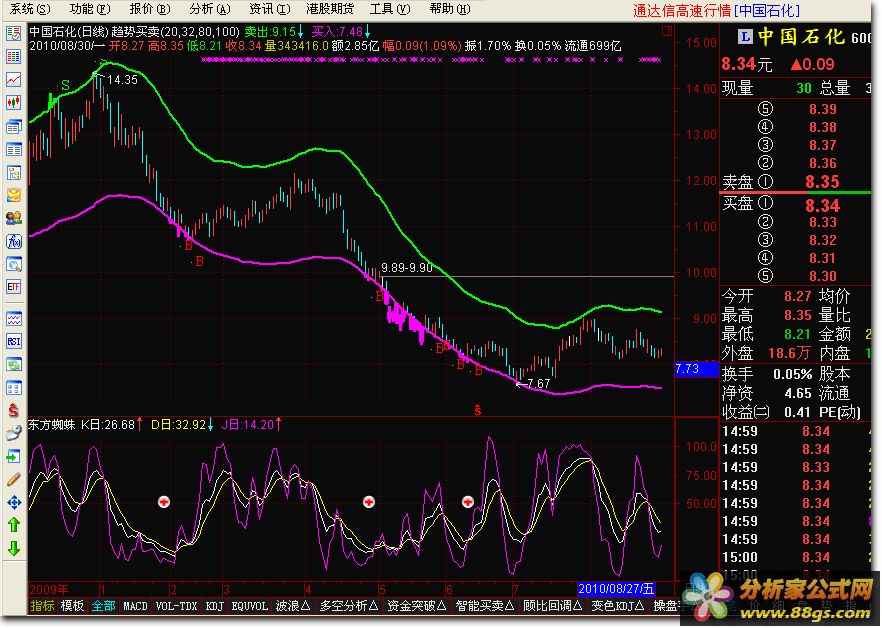This screenshot has width=882, height=628.
Task: Click the 7.67 low price label
Action: 538,384
